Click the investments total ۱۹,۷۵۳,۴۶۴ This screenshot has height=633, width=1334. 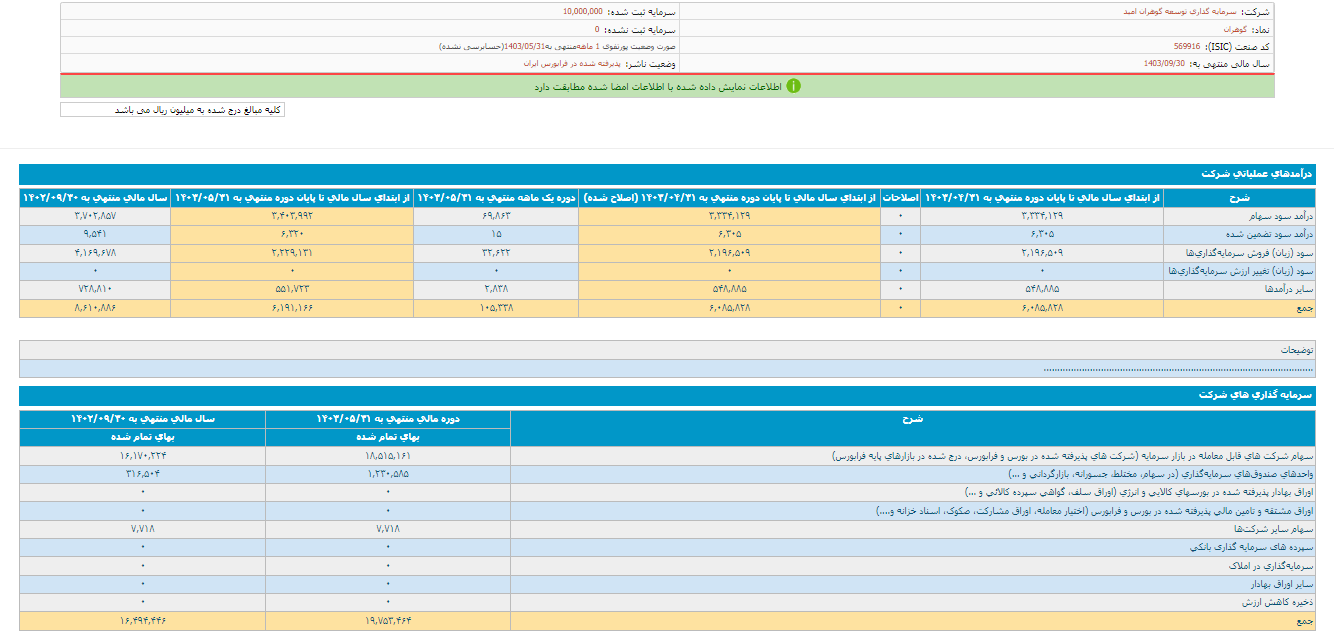click(x=387, y=621)
